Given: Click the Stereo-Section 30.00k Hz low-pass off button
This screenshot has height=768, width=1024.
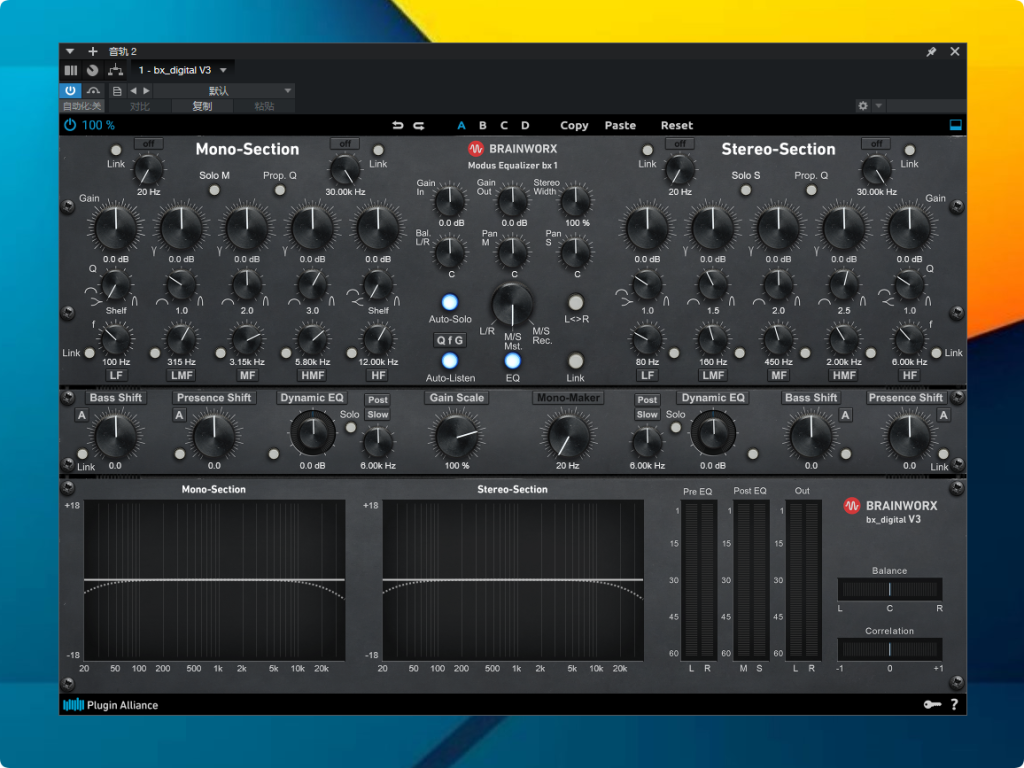Looking at the screenshot, I should pos(876,144).
